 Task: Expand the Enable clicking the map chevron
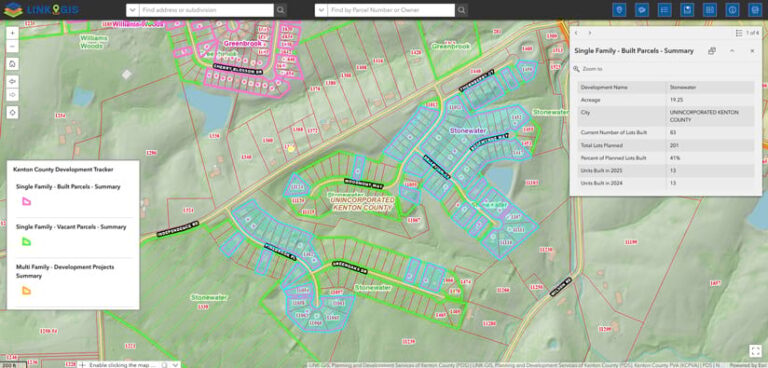pos(175,365)
